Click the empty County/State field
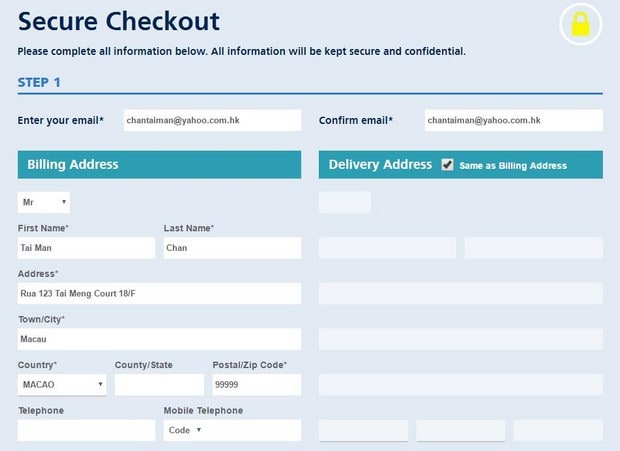This screenshot has width=620, height=451. click(x=159, y=385)
